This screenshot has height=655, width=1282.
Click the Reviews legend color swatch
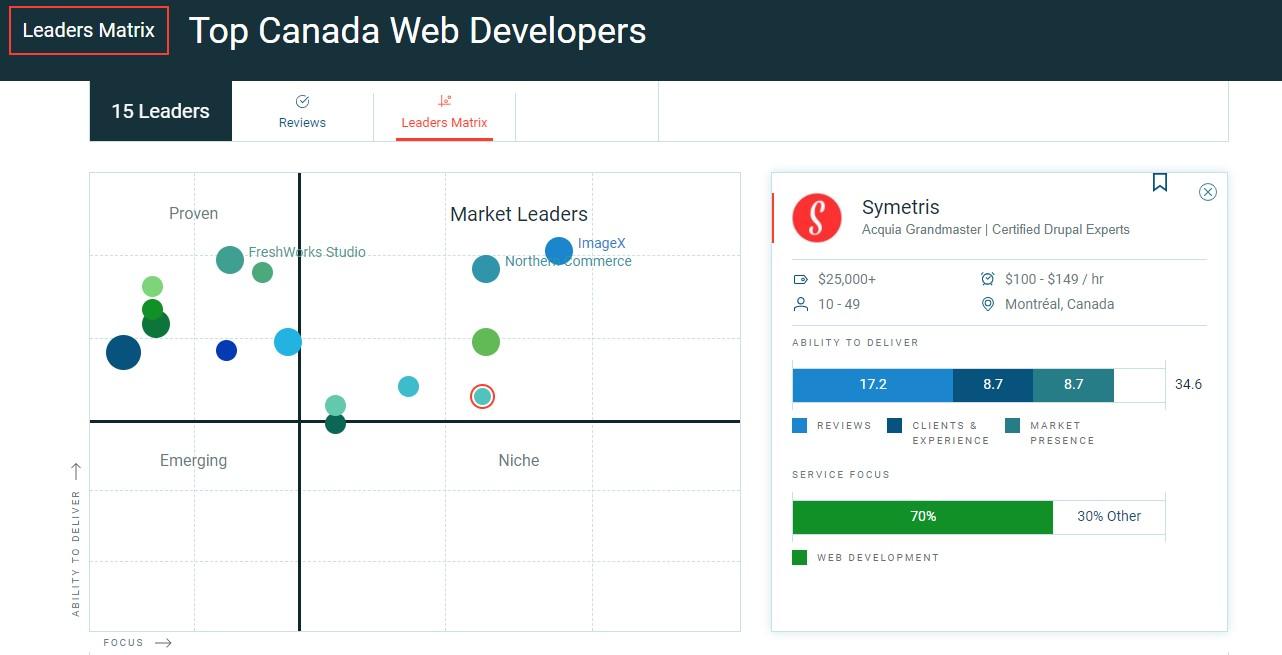(x=799, y=425)
